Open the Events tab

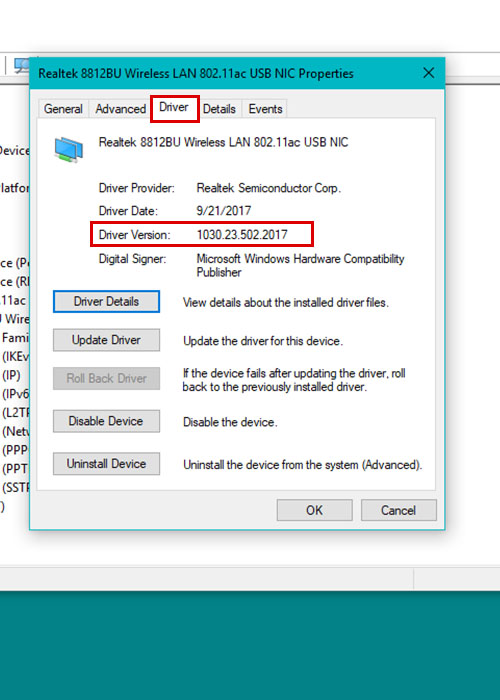point(265,108)
